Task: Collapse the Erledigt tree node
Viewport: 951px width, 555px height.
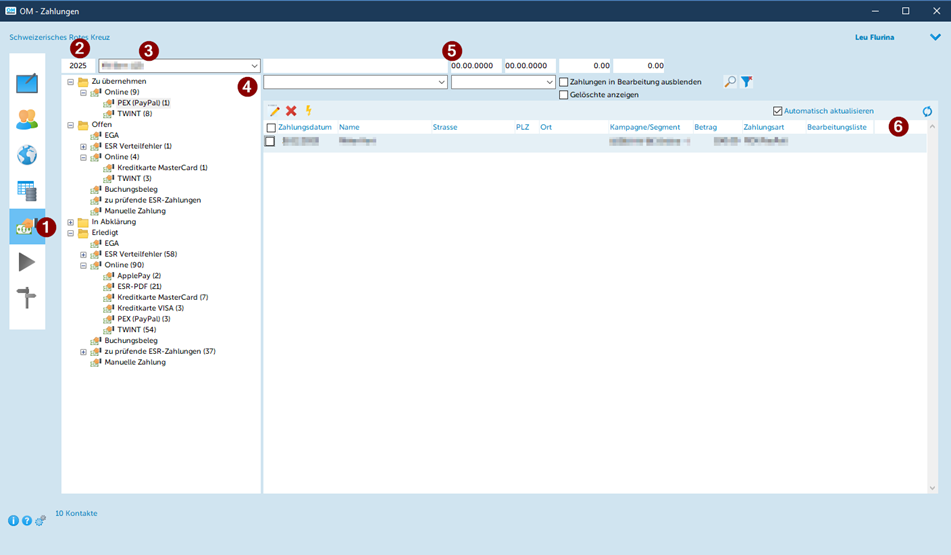Action: point(70,233)
